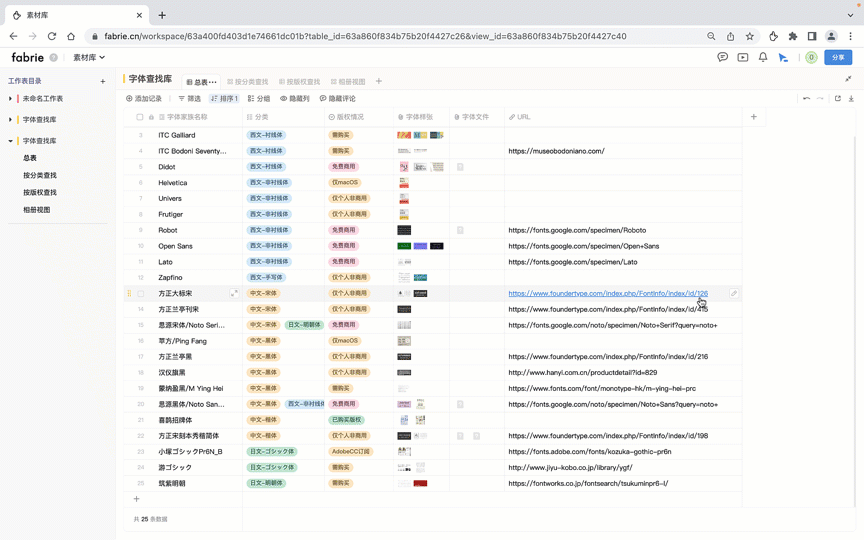
Task: Toggle the blue collaborator cursor icon
Action: pyautogui.click(x=782, y=57)
